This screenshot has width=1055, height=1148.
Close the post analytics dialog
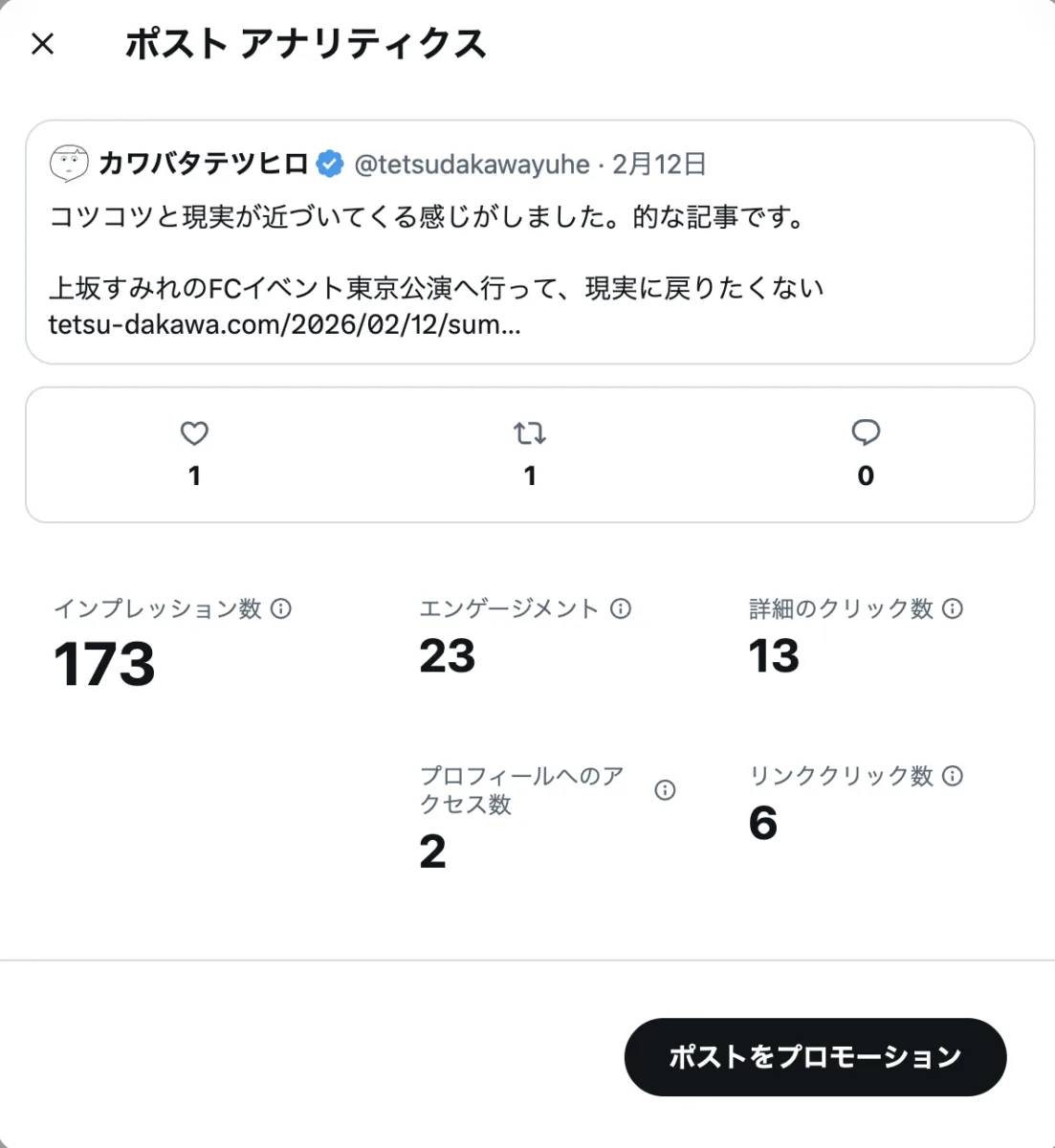(43, 44)
